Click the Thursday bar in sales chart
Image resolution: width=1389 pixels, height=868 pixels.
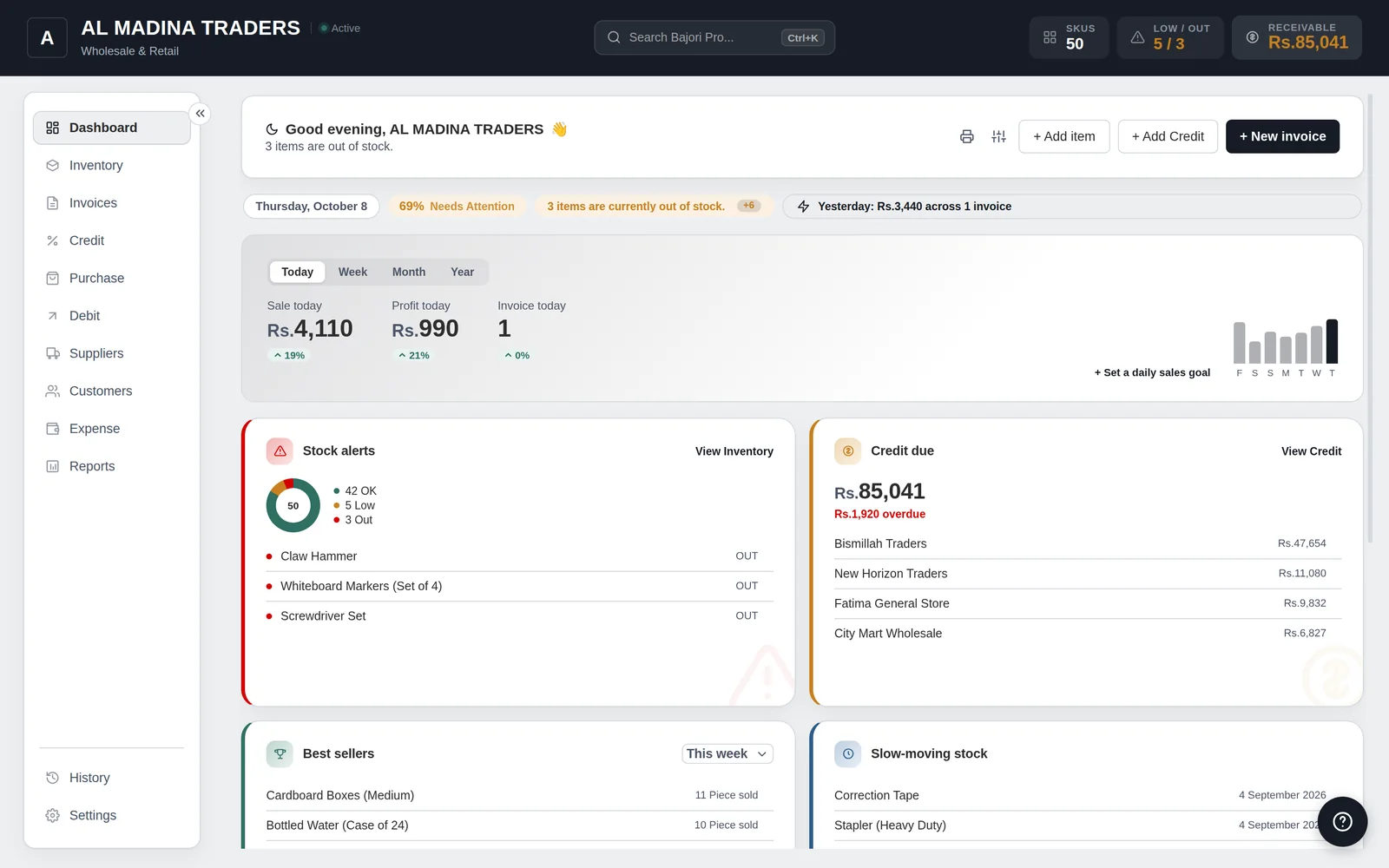pos(1332,341)
